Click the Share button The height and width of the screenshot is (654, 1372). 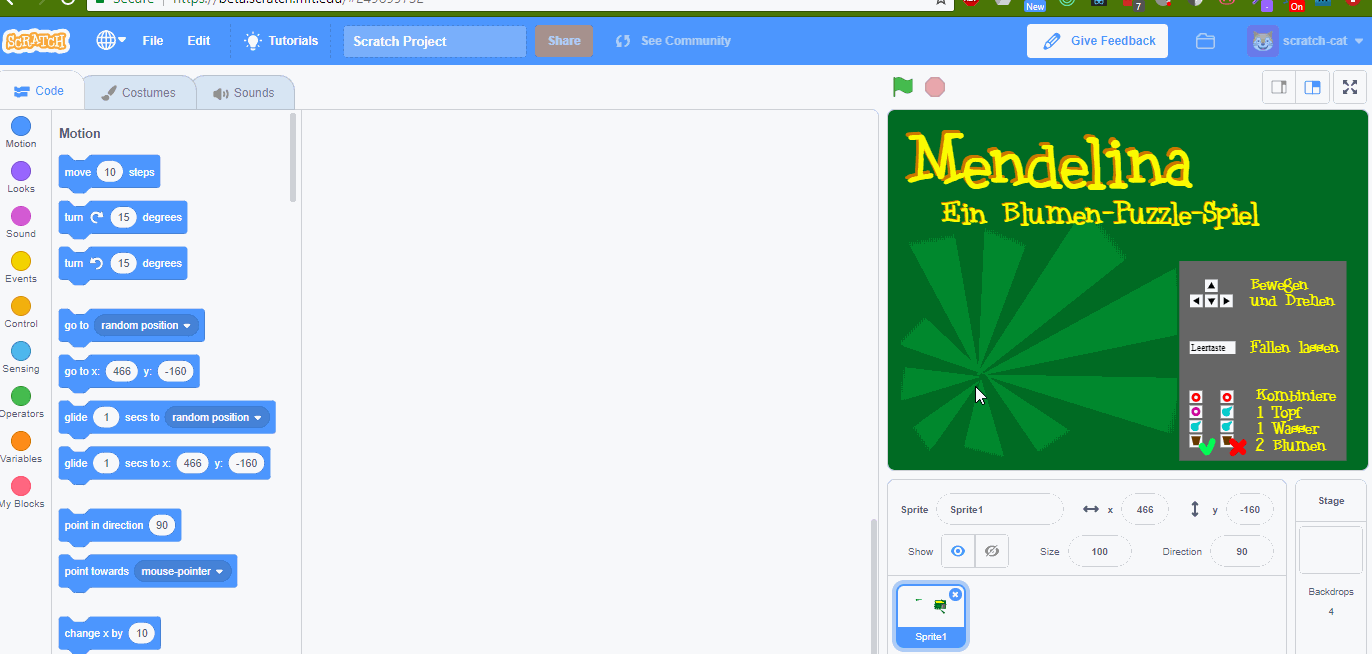pyautogui.click(x=564, y=41)
